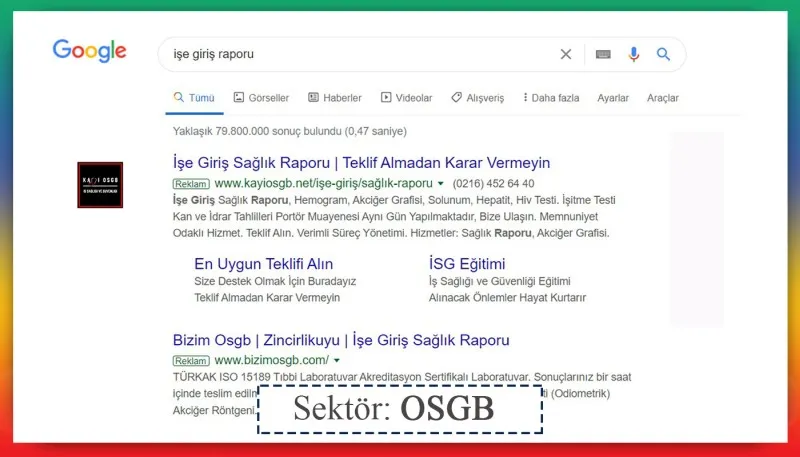Click text Alınacak Önlemler Hayat Kurtarır
The image size is (800, 457).
(507, 297)
